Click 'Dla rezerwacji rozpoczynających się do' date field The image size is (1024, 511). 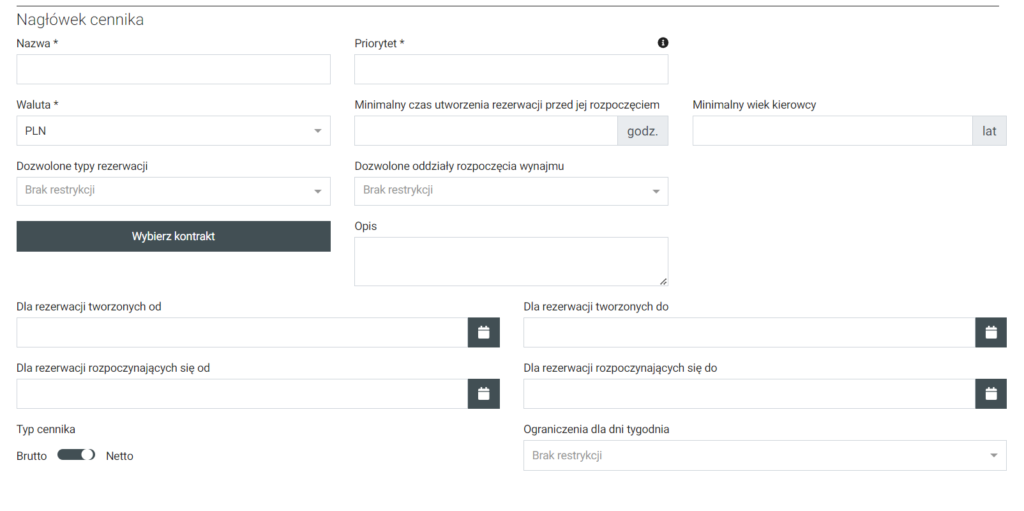[x=749, y=394]
